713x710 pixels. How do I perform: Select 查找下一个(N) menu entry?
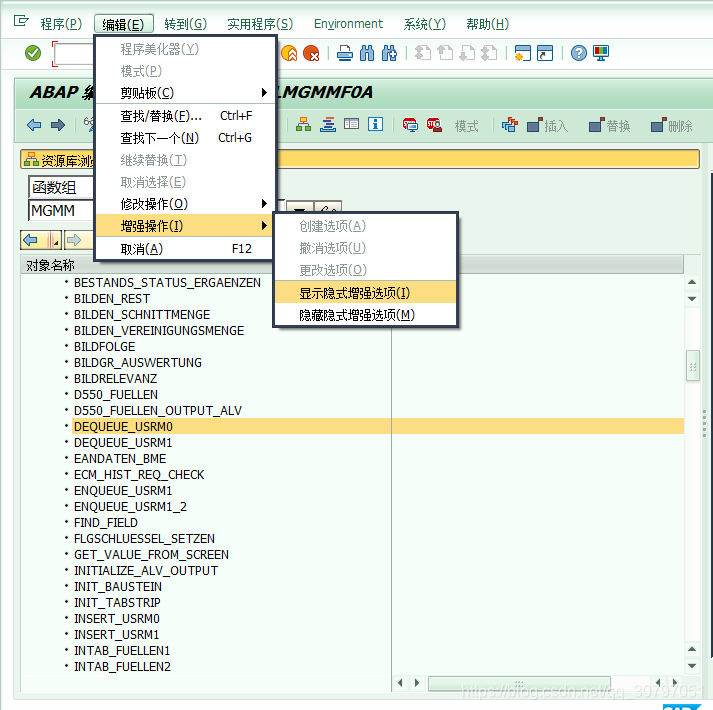[x=186, y=138]
